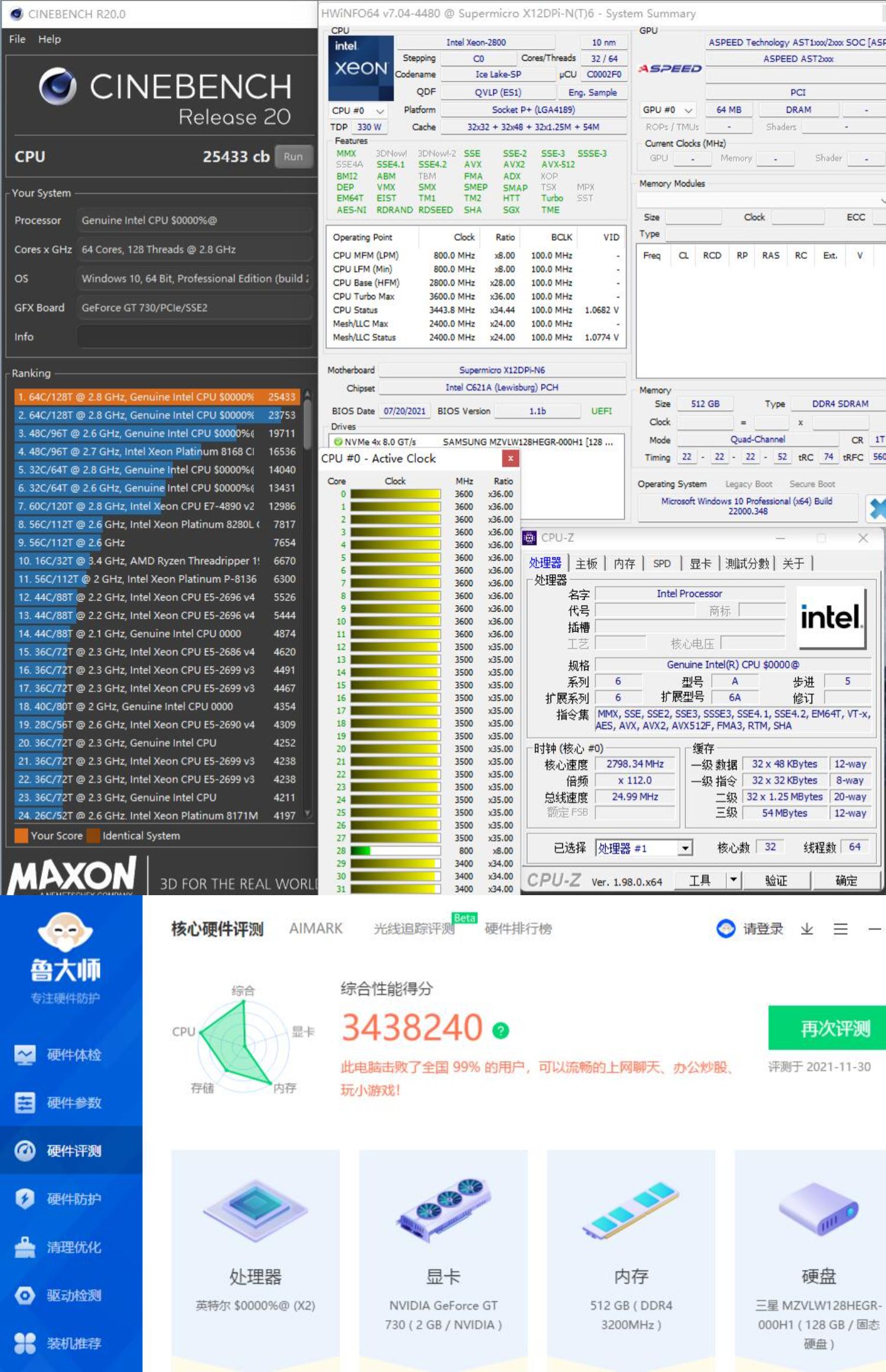This screenshot has width=886, height=1372.
Task: Click the ASPEED logo in GPU section
Action: pyautogui.click(x=670, y=69)
